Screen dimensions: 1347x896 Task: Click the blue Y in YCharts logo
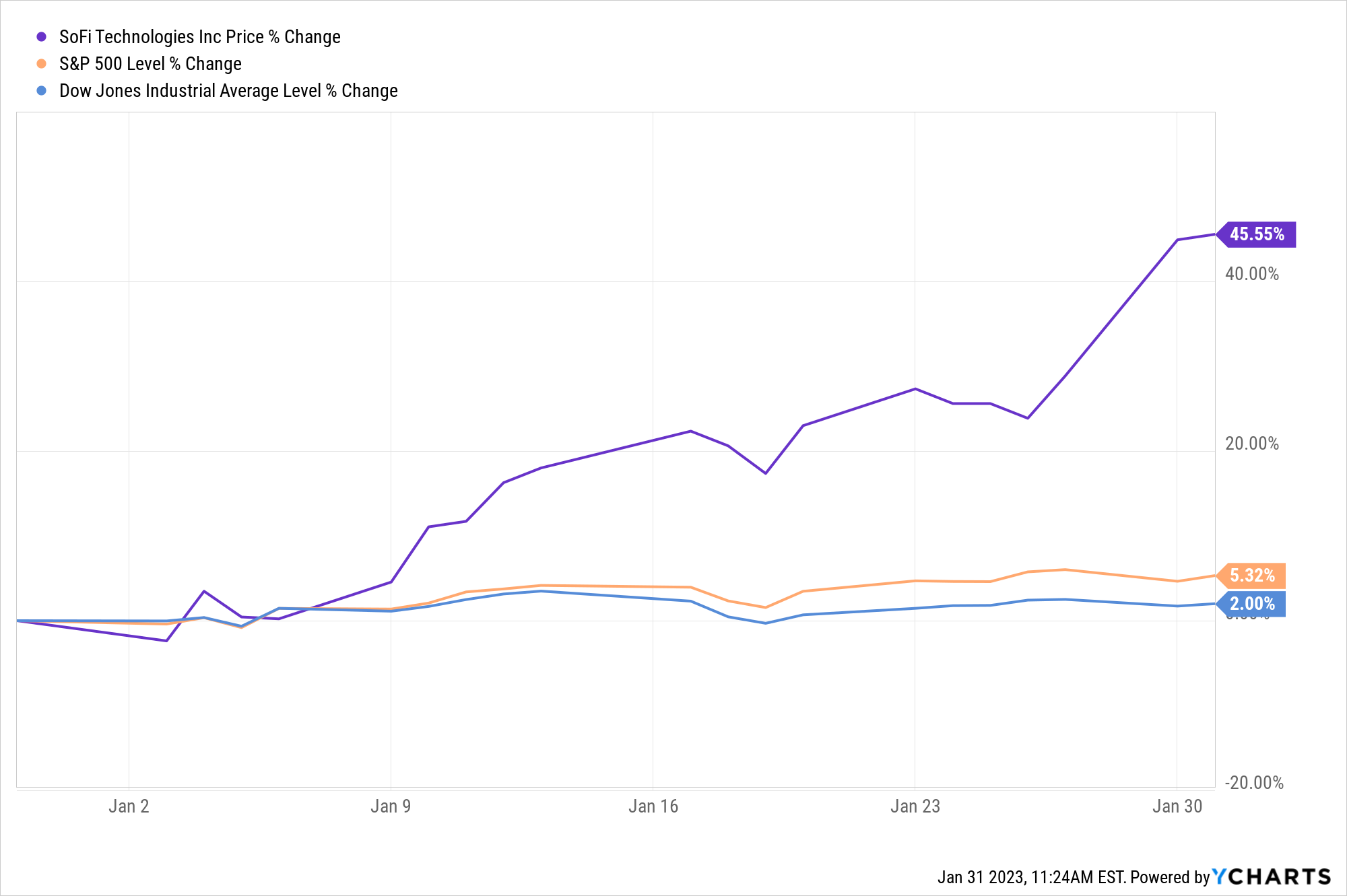[x=1220, y=876]
